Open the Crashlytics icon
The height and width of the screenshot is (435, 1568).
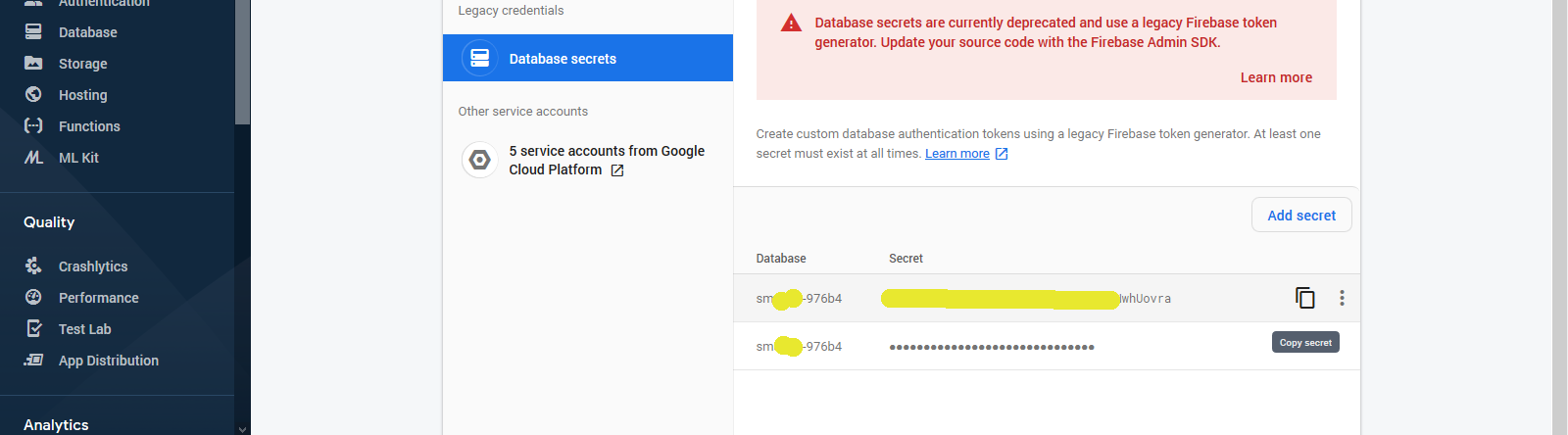point(33,266)
